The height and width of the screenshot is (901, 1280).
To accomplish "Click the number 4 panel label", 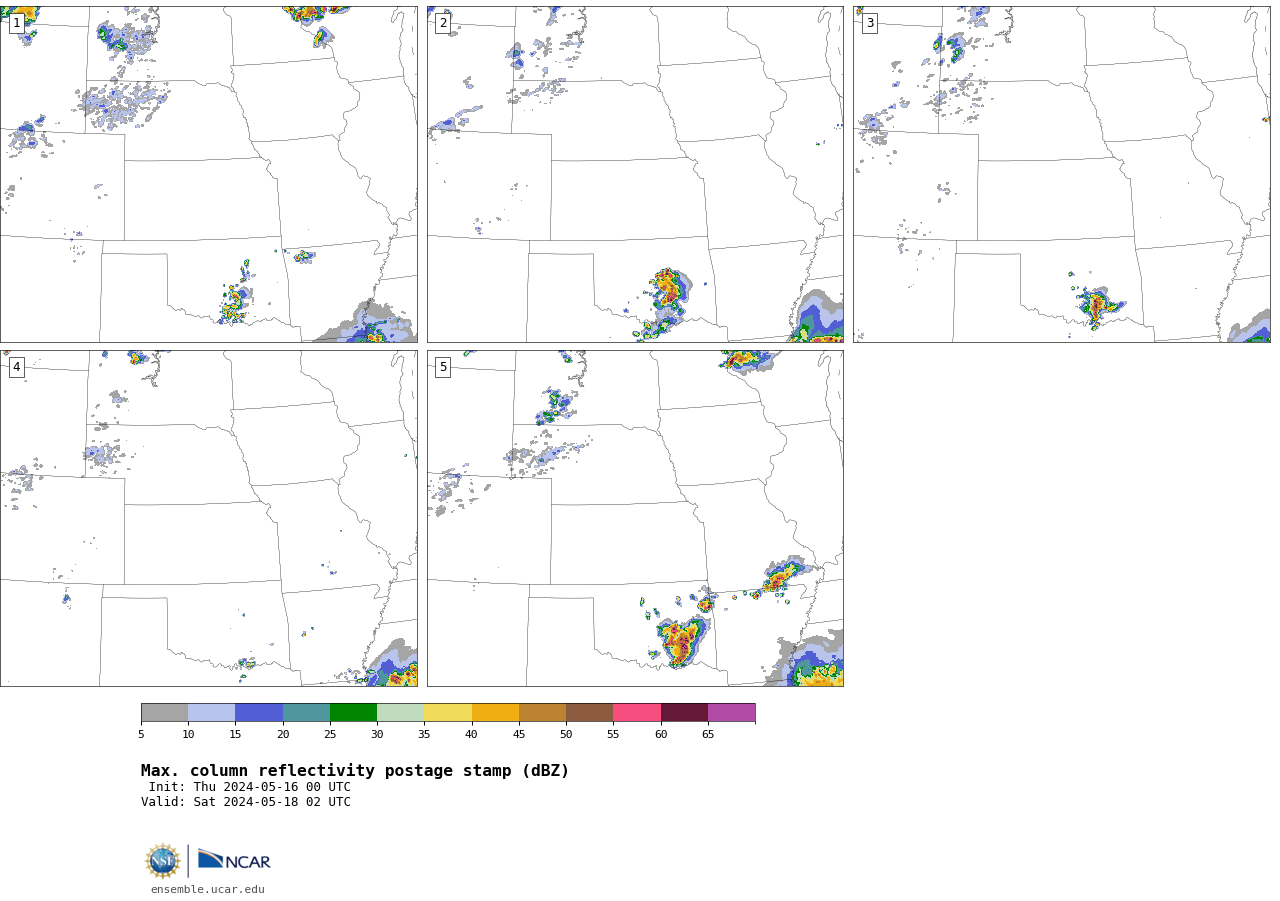I will [17, 367].
